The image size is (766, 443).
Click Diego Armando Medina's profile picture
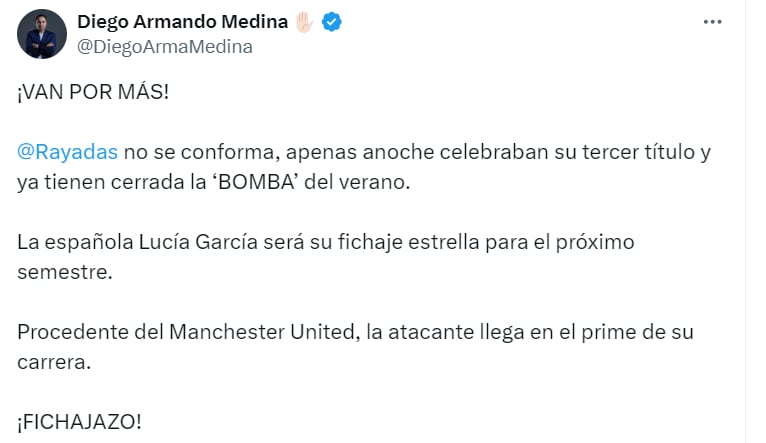click(41, 34)
